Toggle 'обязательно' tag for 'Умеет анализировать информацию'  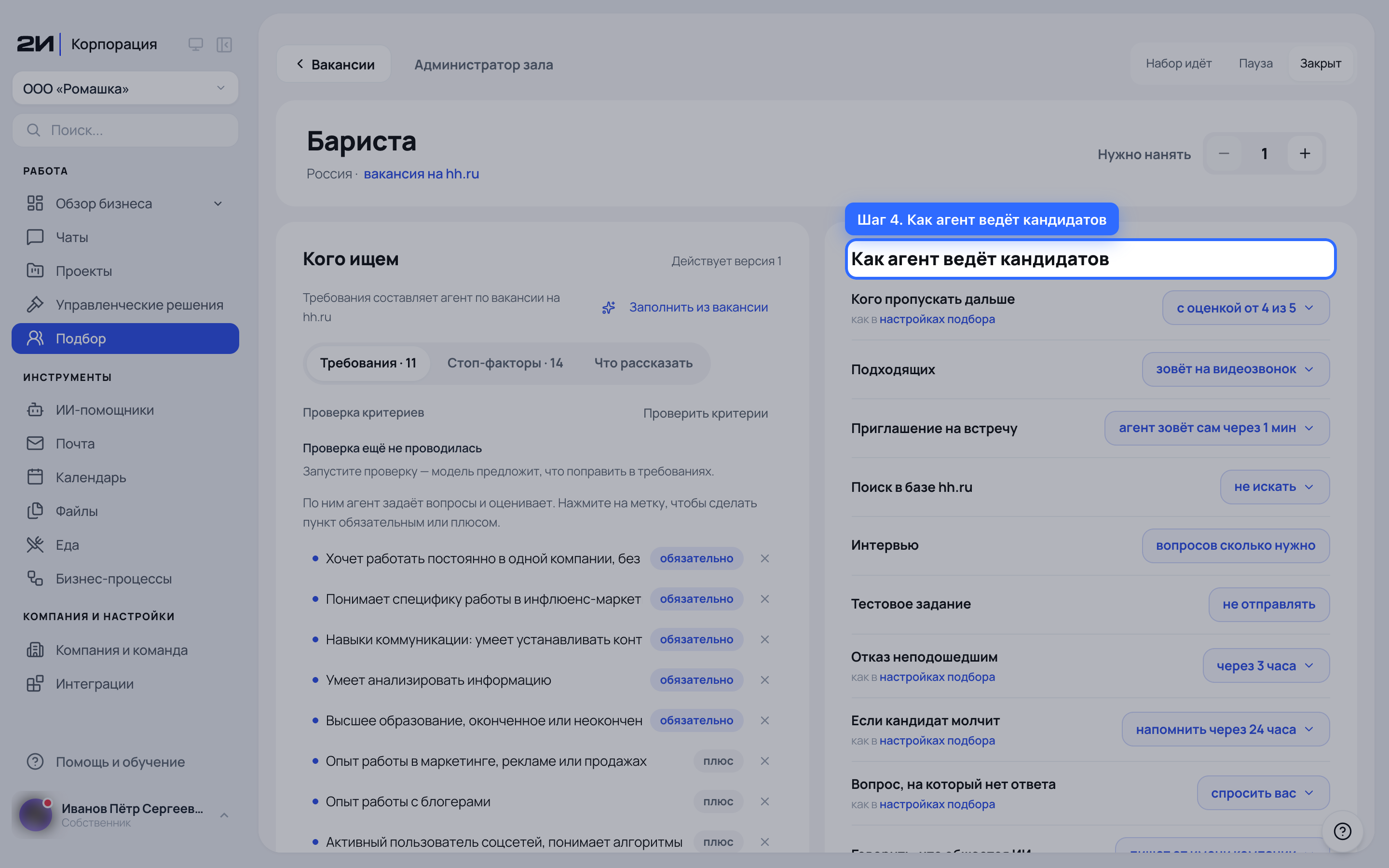click(x=696, y=680)
